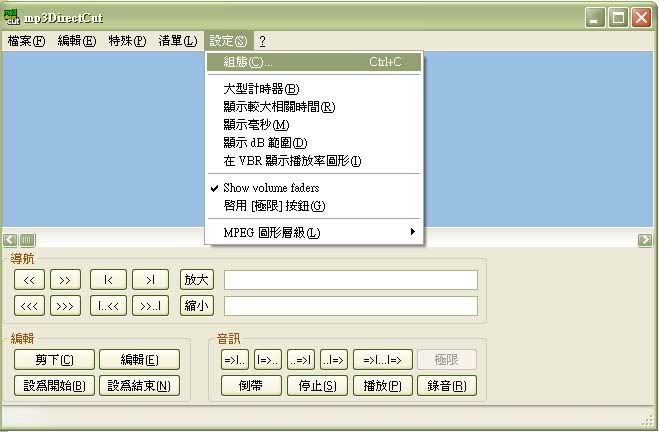The height and width of the screenshot is (432, 659).
Task: Open the 清單(L) list menu
Action: click(x=177, y=41)
